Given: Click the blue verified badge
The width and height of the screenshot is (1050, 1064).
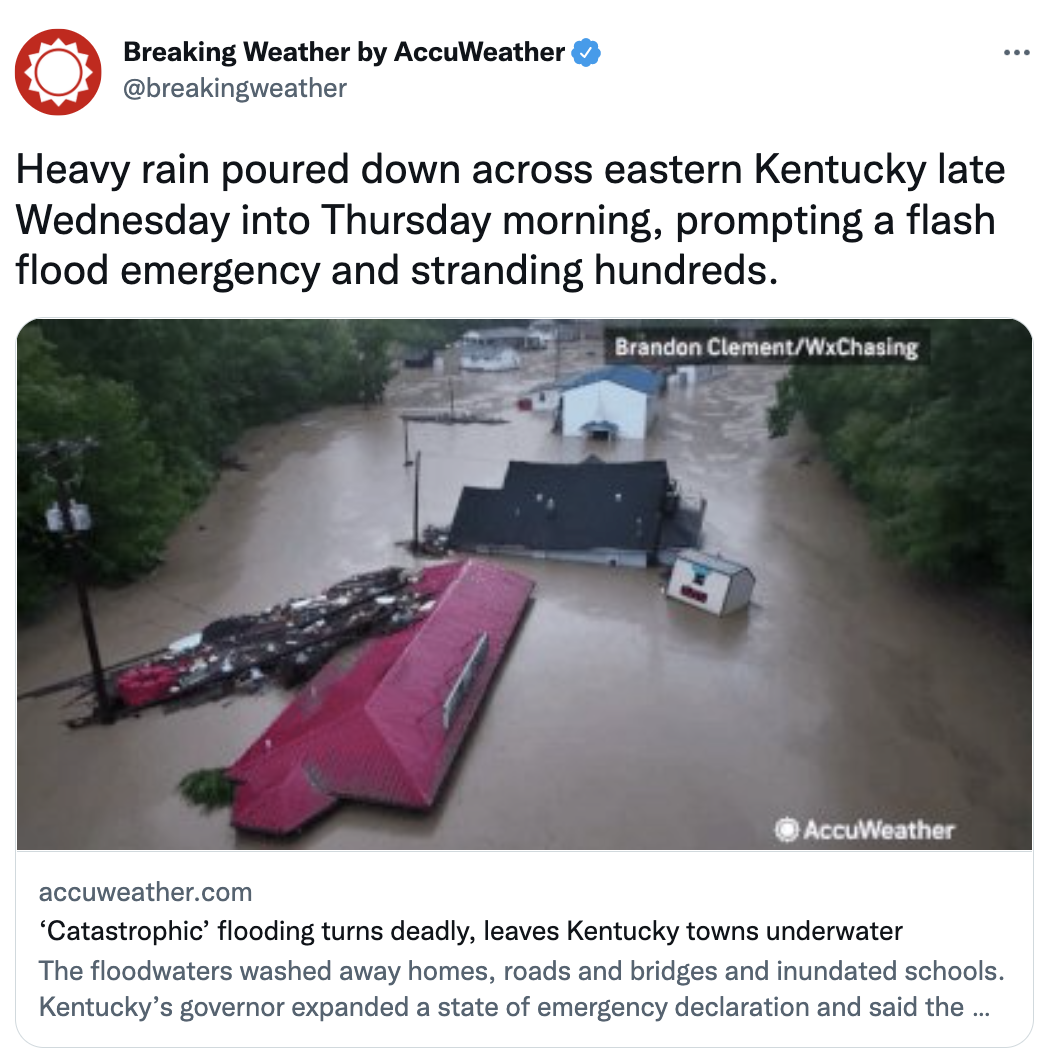Looking at the screenshot, I should pyautogui.click(x=586, y=53).
